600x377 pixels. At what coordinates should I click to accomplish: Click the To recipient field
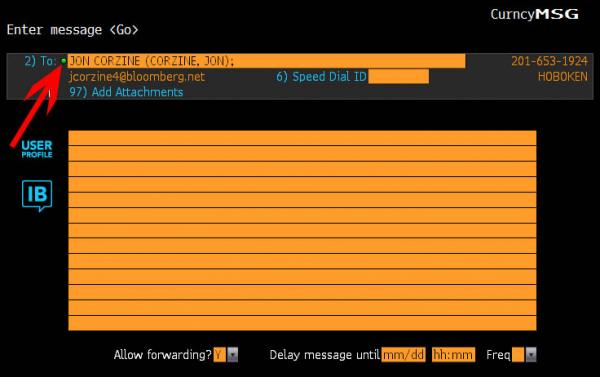pos(267,61)
